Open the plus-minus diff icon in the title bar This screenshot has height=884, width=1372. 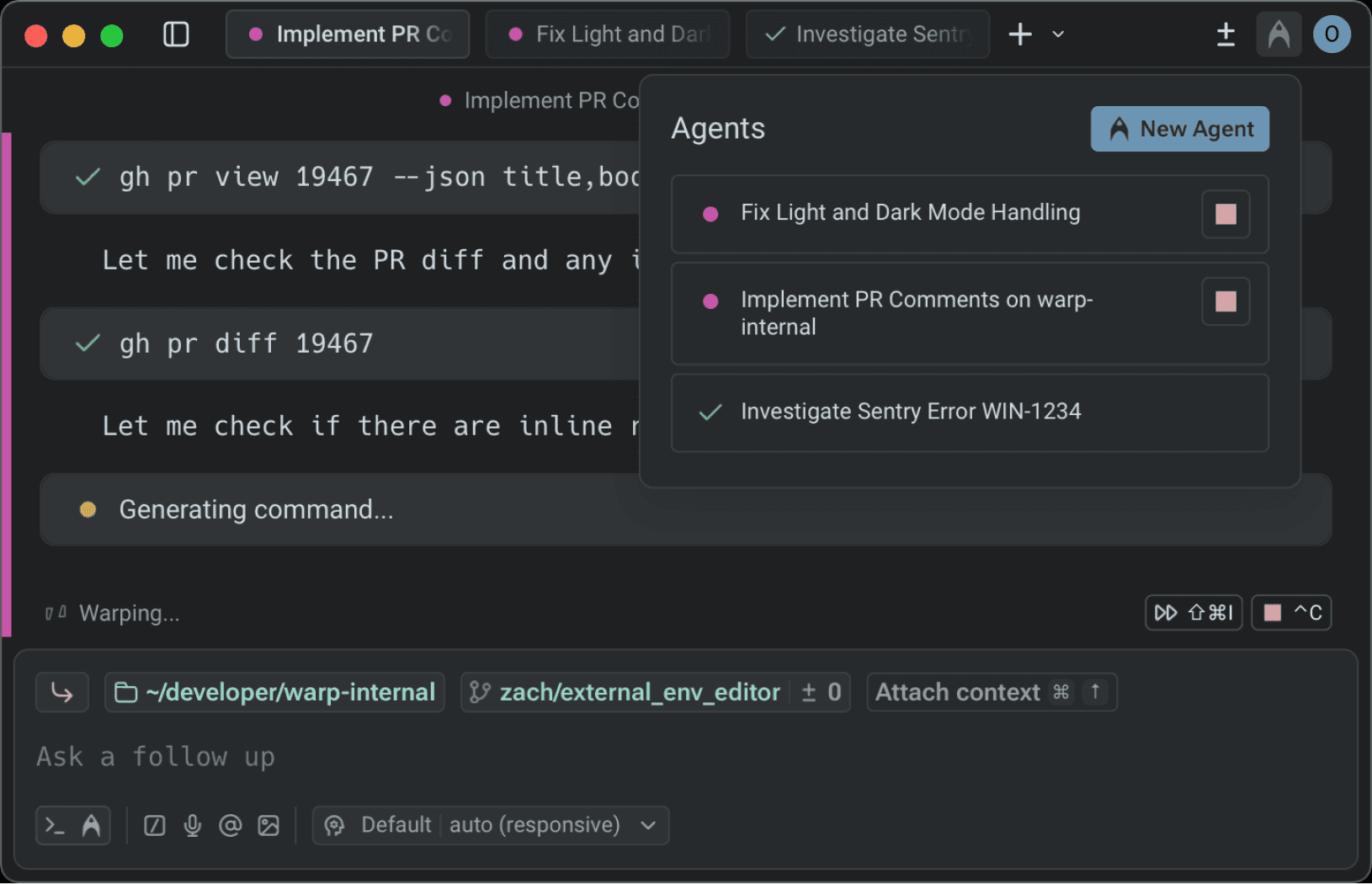(x=1226, y=35)
